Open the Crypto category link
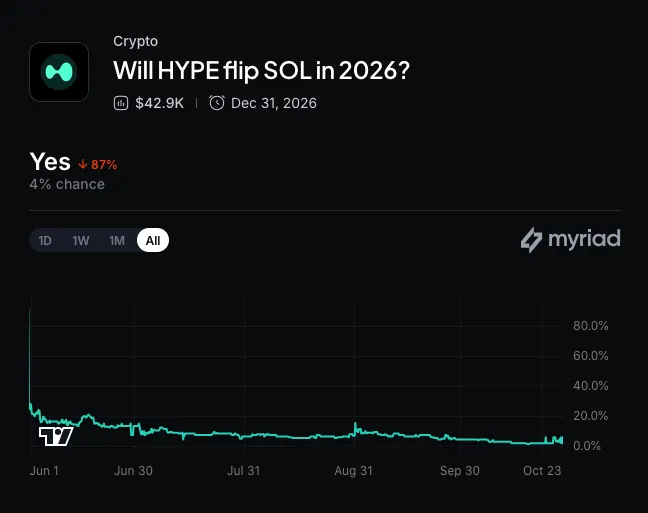648x513 pixels. 136,41
